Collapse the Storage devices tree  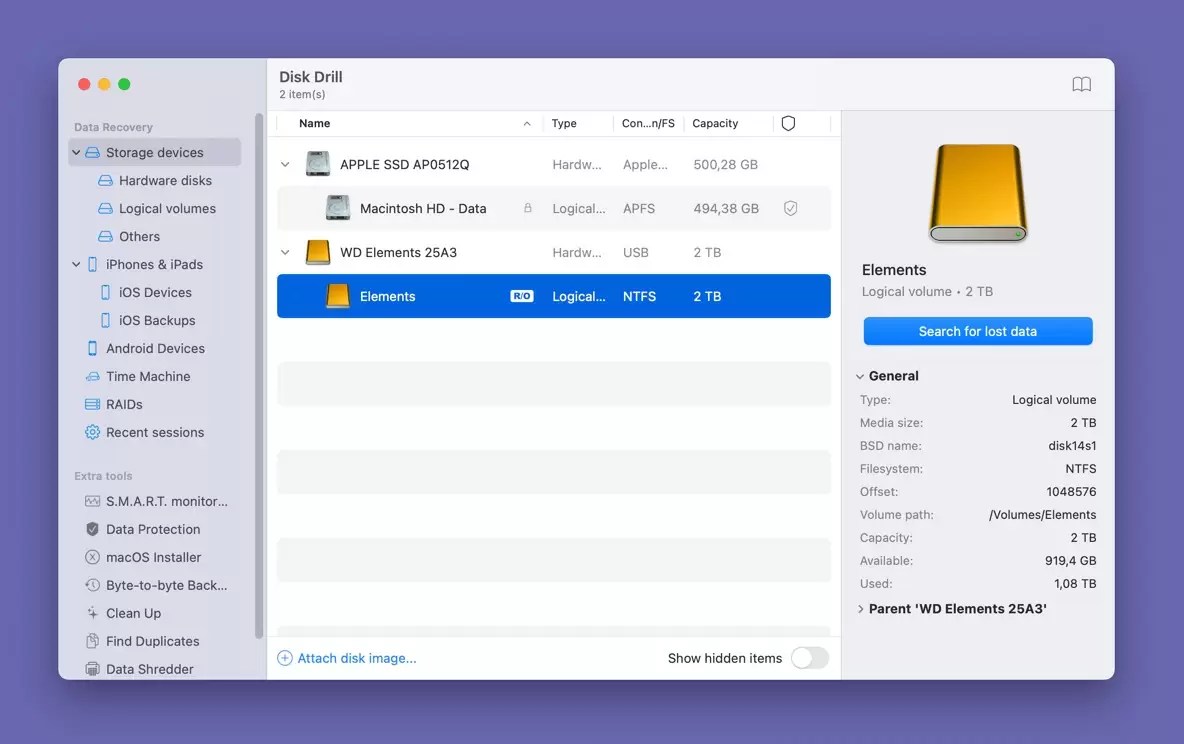click(x=76, y=153)
